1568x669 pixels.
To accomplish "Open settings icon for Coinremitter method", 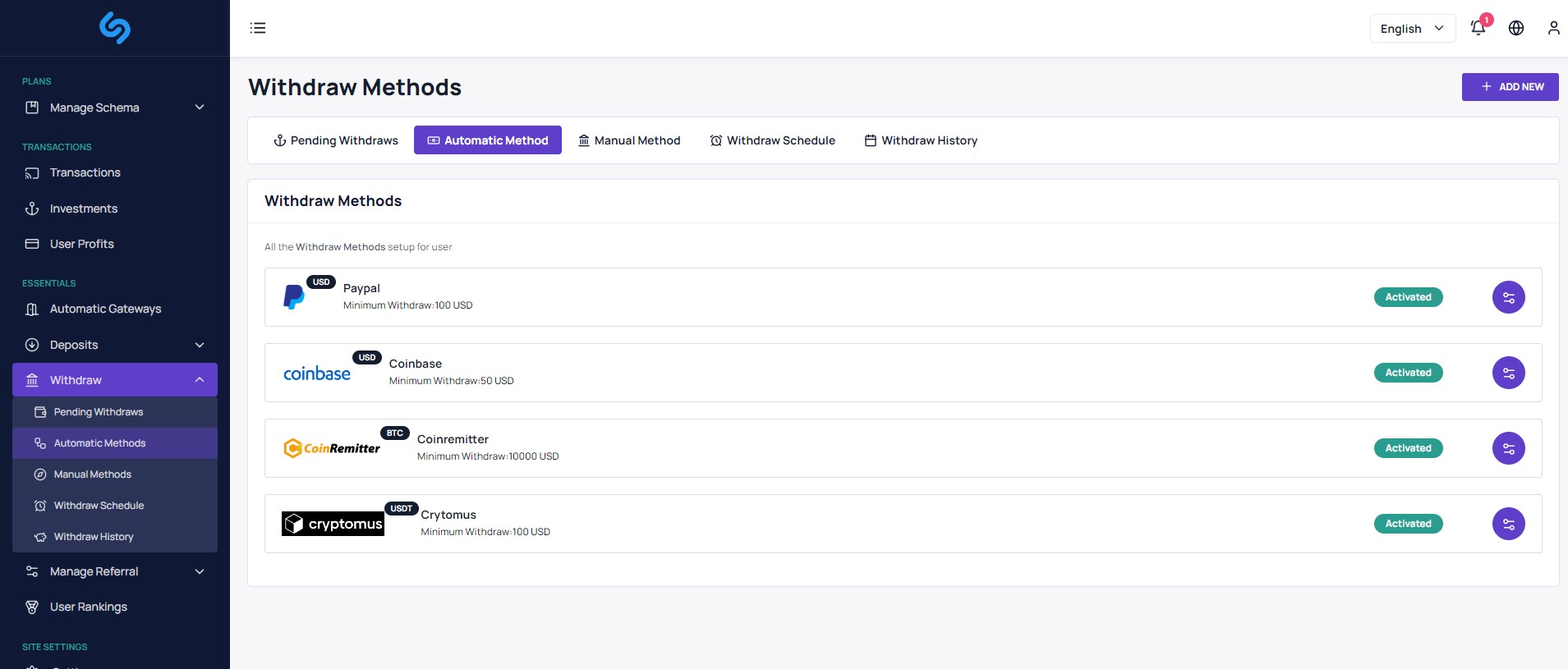I will [x=1508, y=448].
